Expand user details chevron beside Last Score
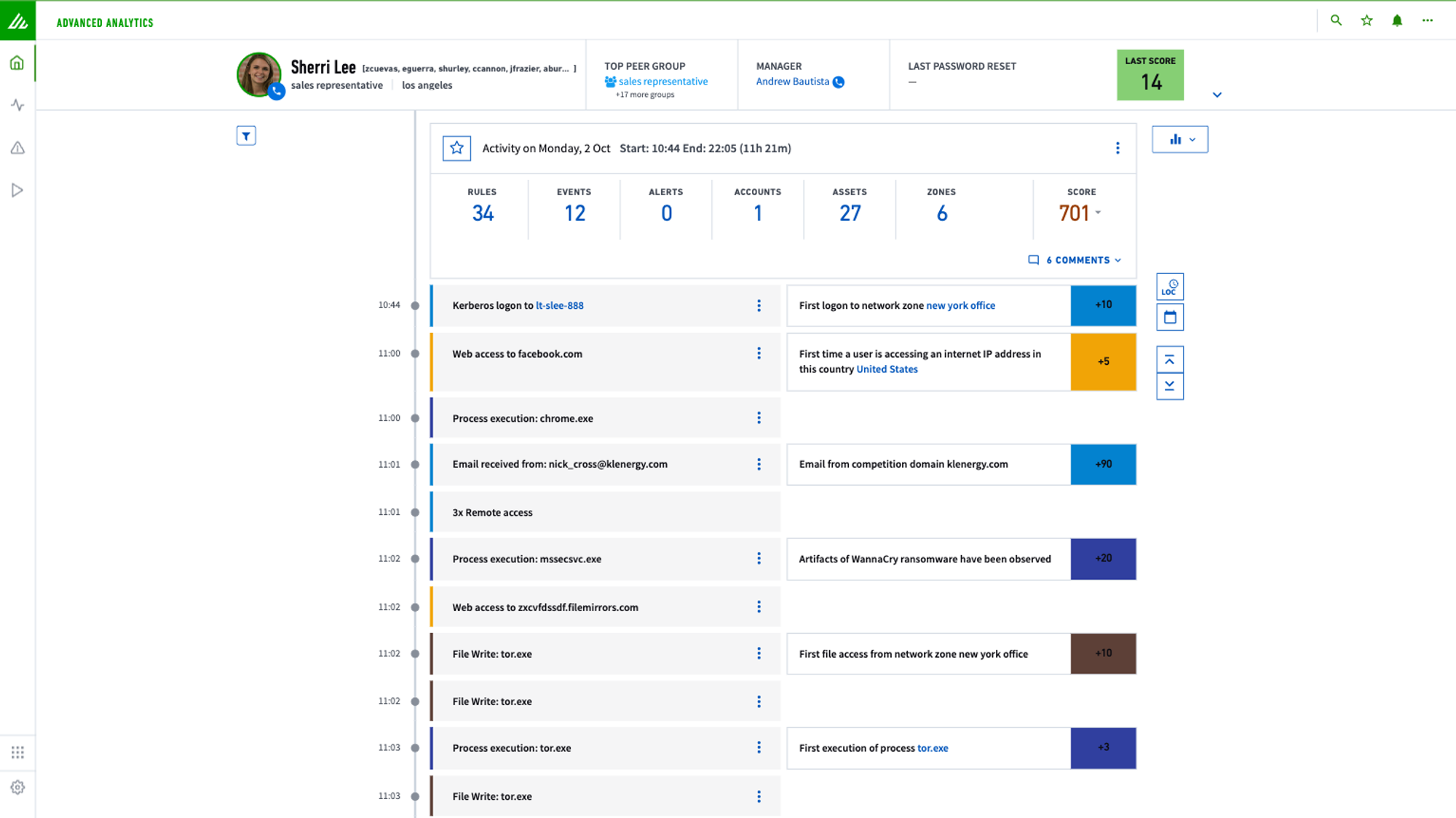Viewport: 1456px width, 818px height. click(1216, 95)
